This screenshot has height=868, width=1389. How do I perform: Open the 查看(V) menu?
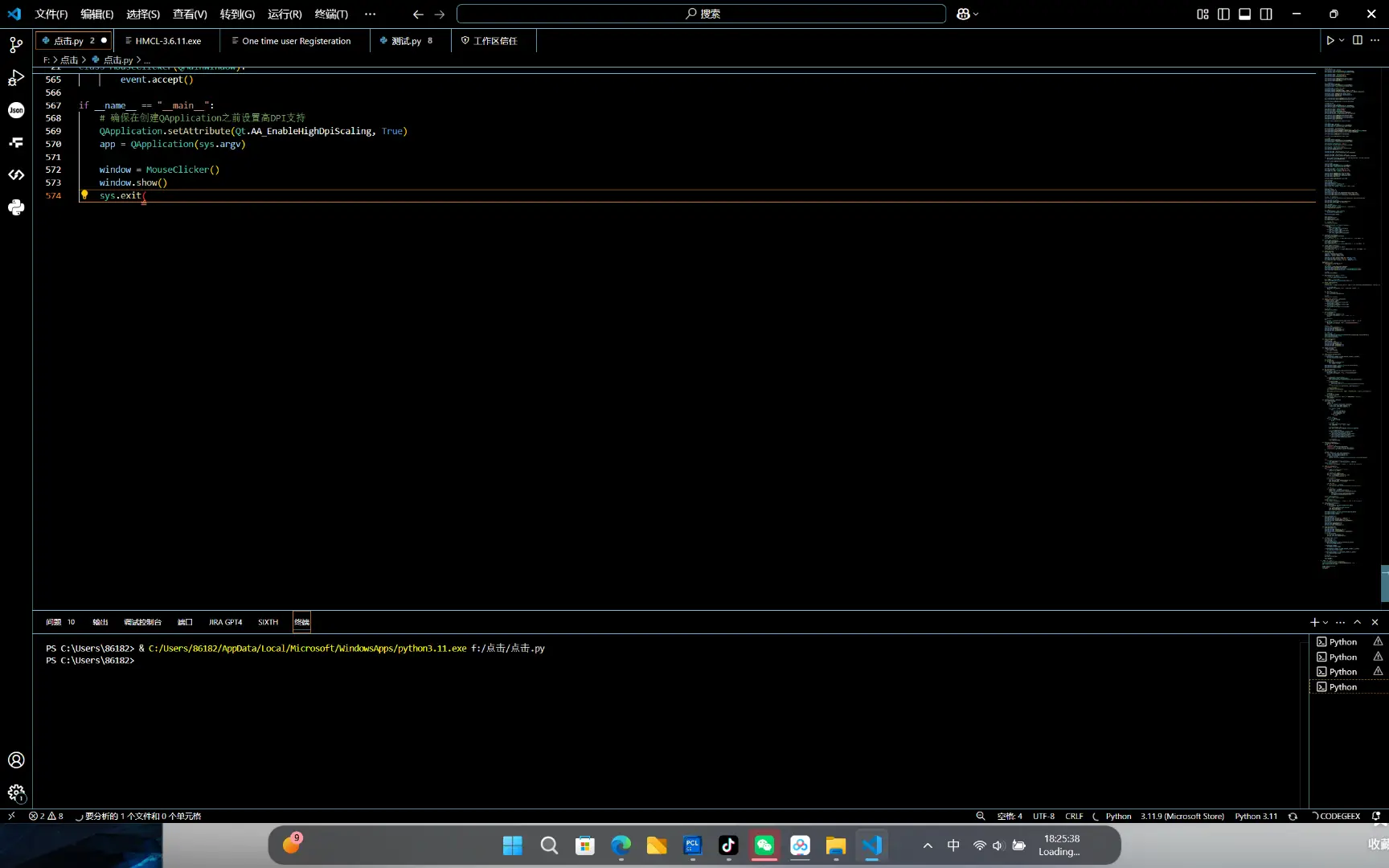pyautogui.click(x=190, y=14)
